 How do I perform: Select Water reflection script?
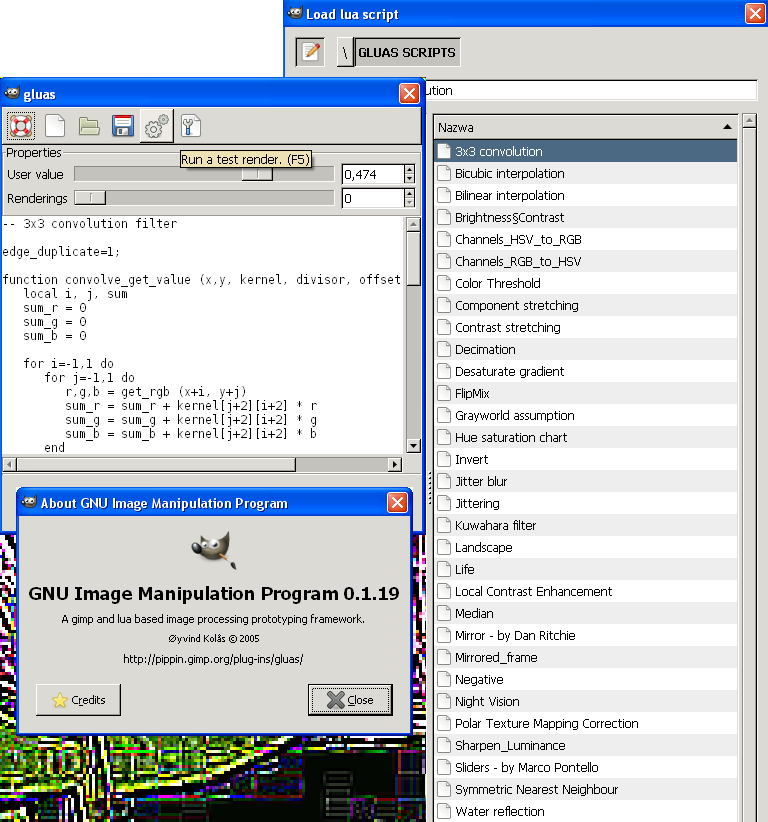585,812
